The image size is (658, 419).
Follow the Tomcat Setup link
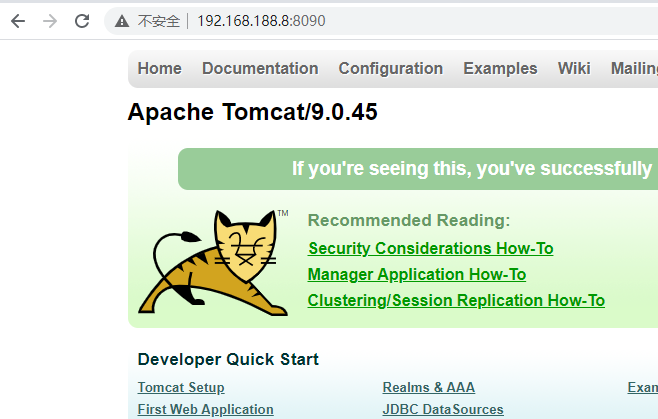point(181,387)
